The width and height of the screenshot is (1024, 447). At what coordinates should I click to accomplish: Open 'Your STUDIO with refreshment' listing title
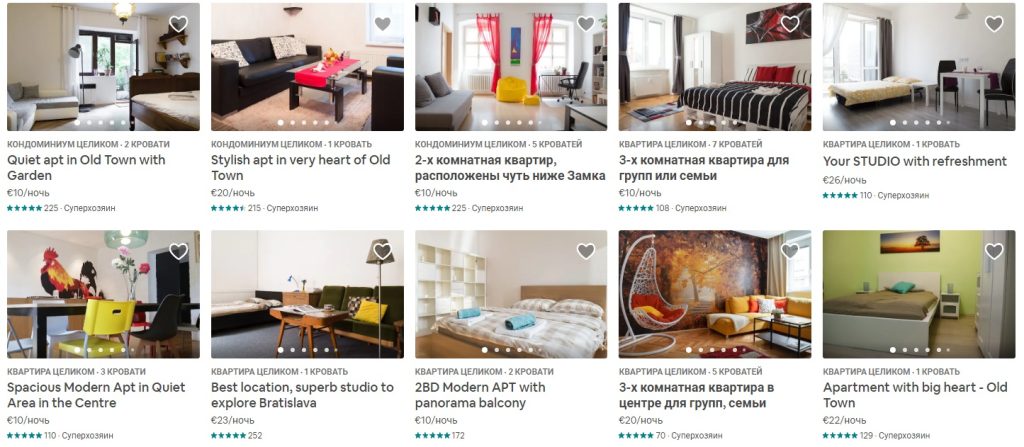point(914,161)
